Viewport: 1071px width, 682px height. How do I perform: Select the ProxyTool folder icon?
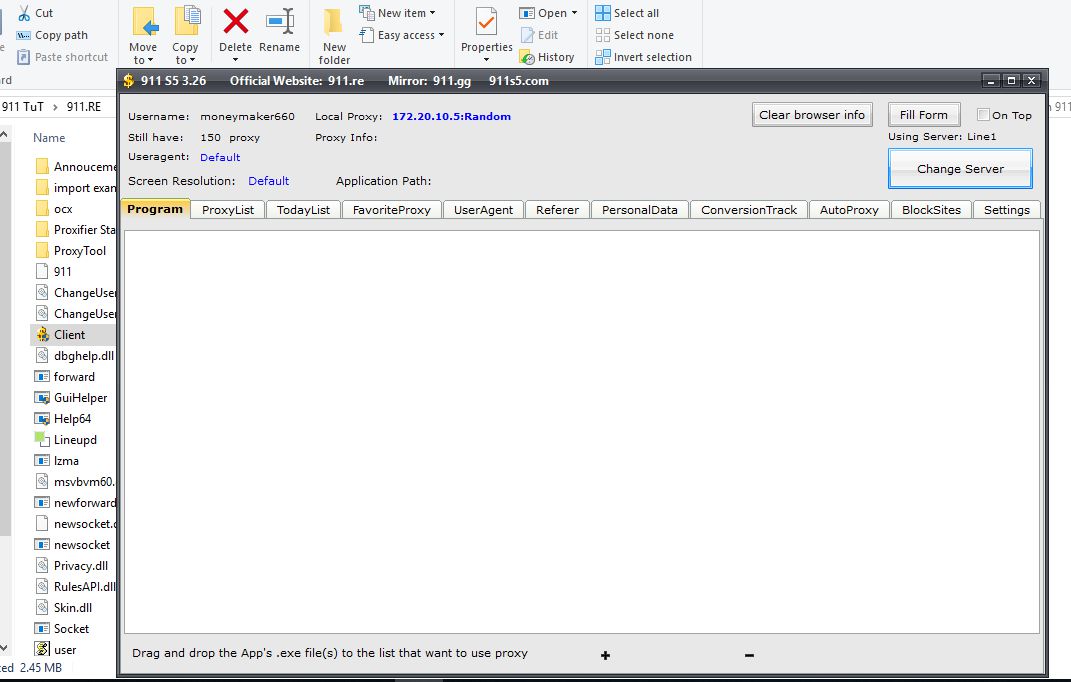[x=42, y=250]
